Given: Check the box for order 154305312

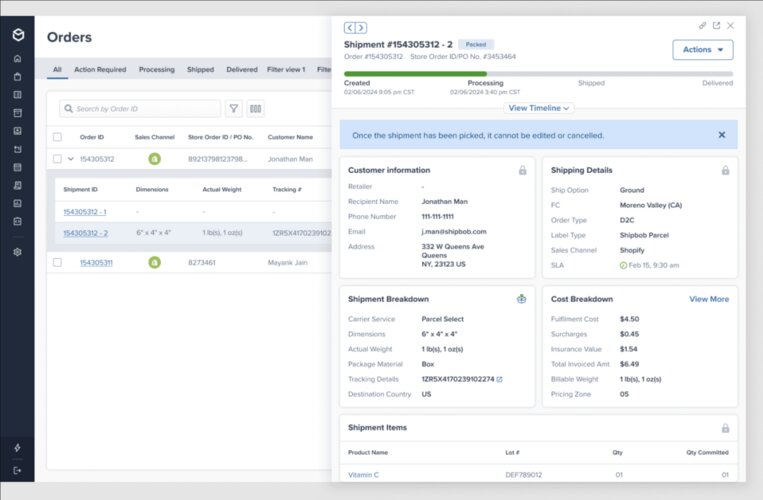Looking at the screenshot, I should coord(57,159).
